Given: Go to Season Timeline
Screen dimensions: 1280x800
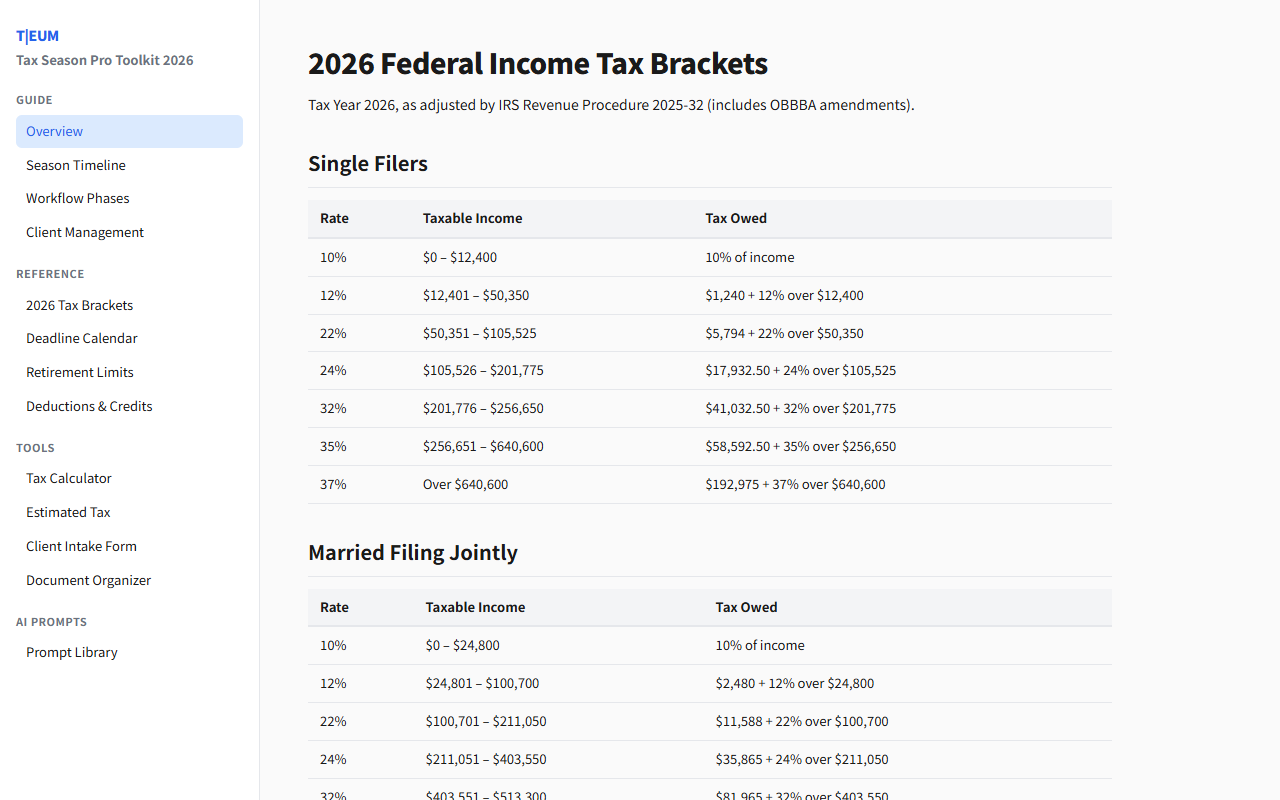Looking at the screenshot, I should [x=76, y=165].
